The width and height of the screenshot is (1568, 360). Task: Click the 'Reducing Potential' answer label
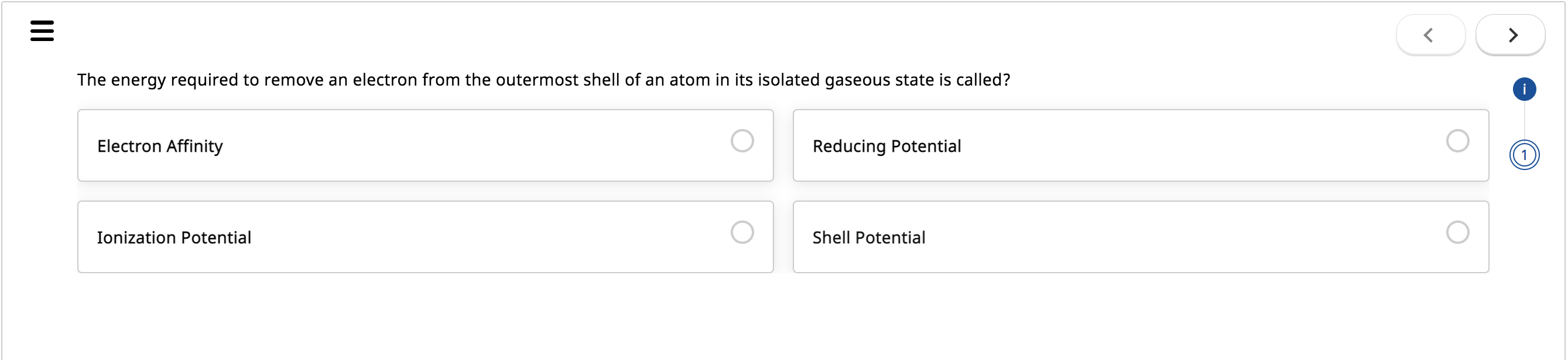point(886,146)
